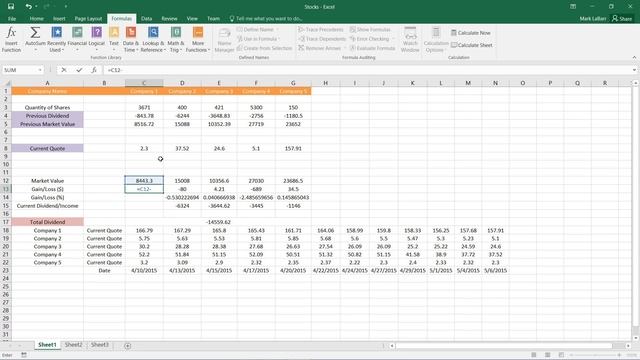Switch to Normal view in status bar

[533, 355]
